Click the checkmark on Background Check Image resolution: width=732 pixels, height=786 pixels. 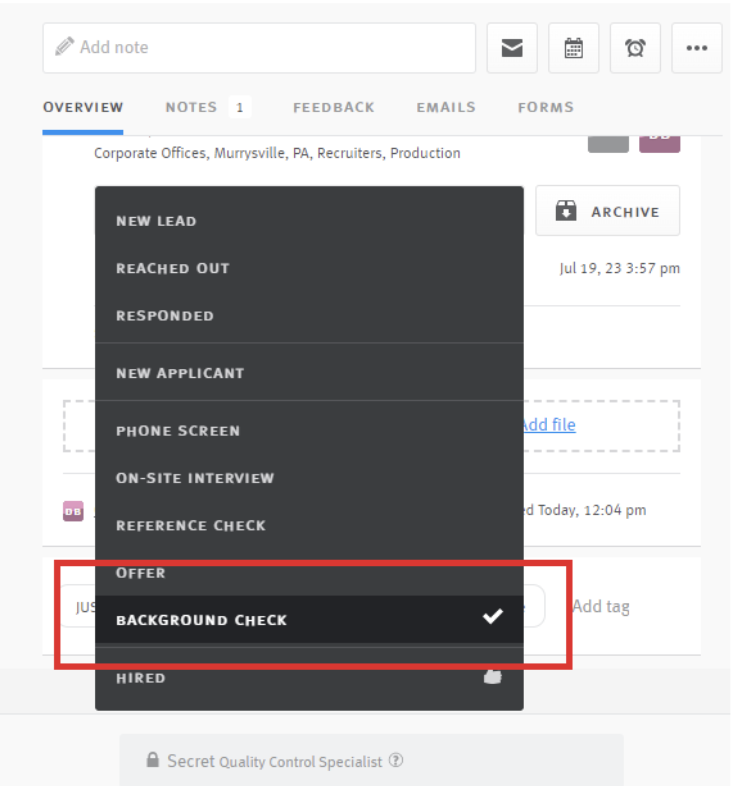(493, 616)
